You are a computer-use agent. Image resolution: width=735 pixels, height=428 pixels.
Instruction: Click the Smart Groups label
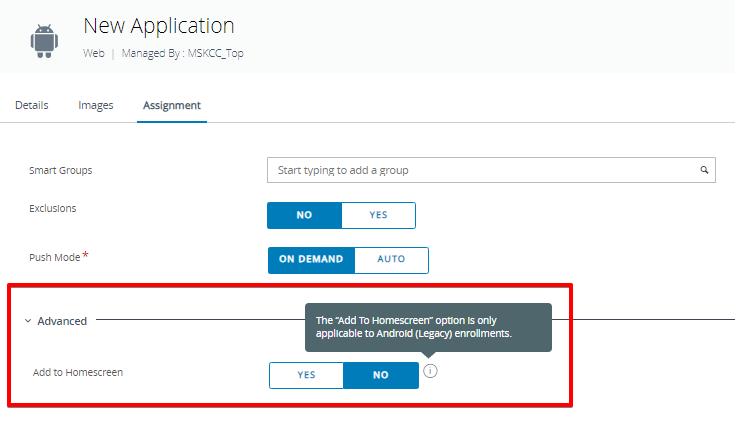click(x=61, y=171)
